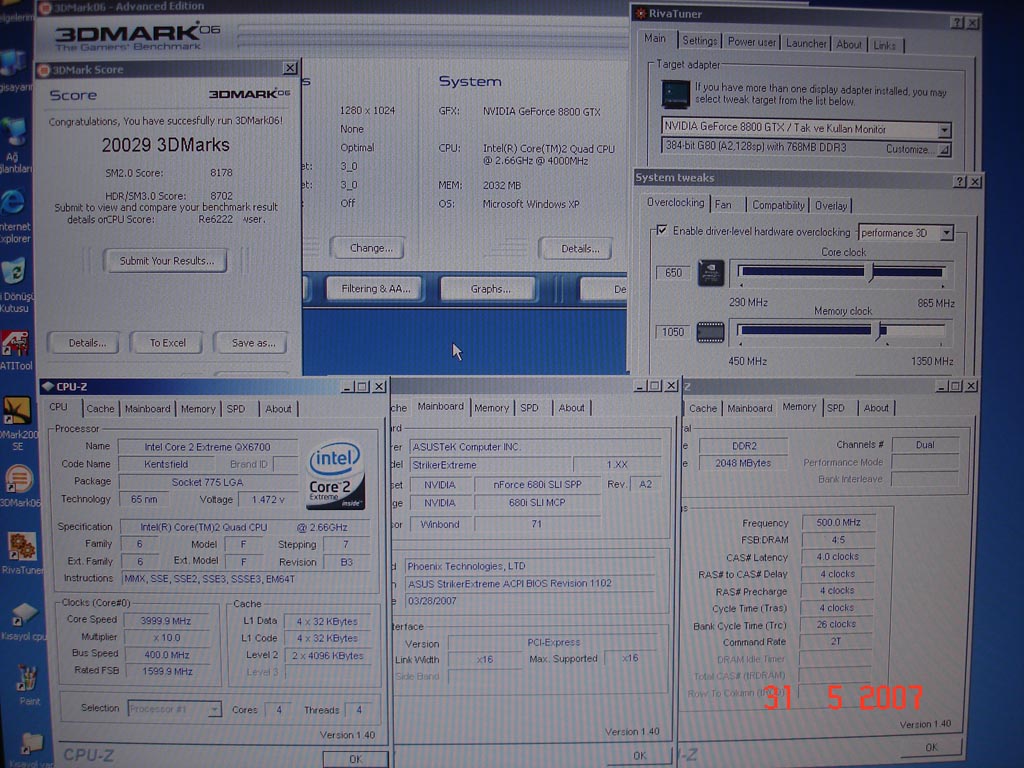Toggle Enable driver-level hardware overclocking checkbox
Viewport: 1024px width, 768px height.
coord(661,231)
